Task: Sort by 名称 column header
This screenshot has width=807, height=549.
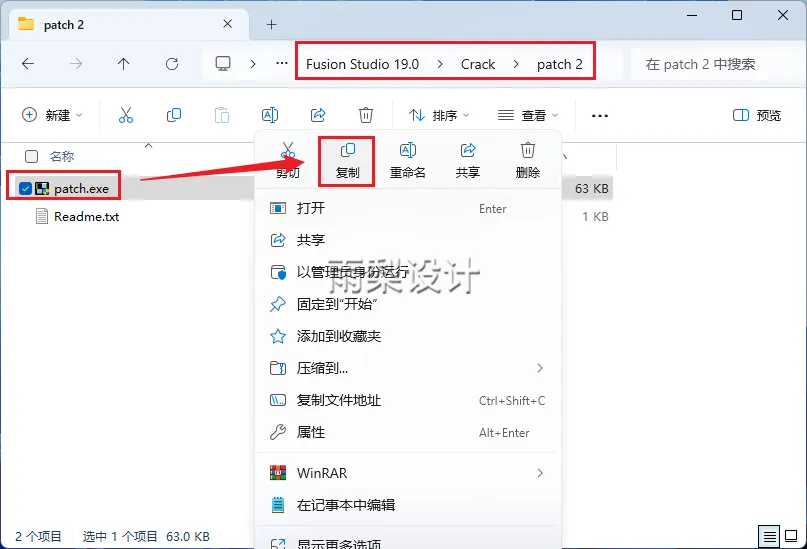Action: [62, 156]
